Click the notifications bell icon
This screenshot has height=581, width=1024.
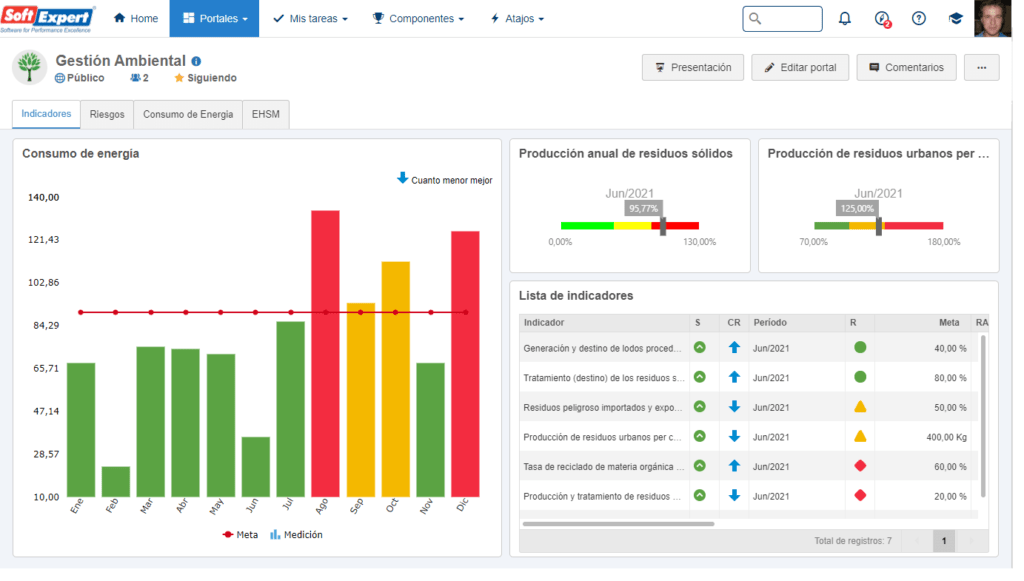click(845, 19)
